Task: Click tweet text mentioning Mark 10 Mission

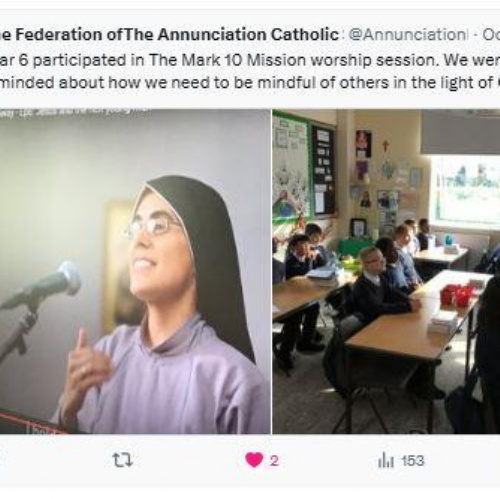Action: (250, 60)
